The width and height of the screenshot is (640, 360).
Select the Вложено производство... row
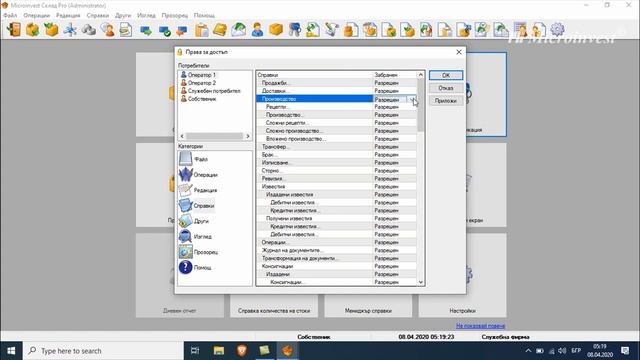coord(337,139)
